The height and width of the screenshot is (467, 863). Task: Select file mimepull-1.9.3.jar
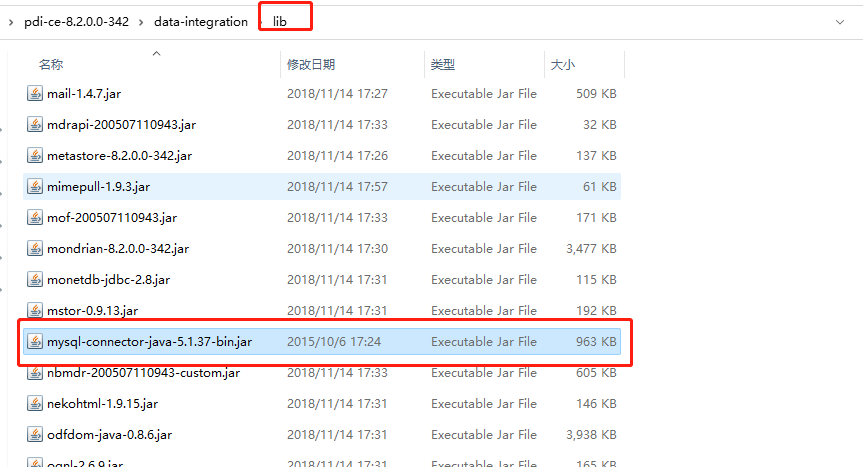coord(99,186)
